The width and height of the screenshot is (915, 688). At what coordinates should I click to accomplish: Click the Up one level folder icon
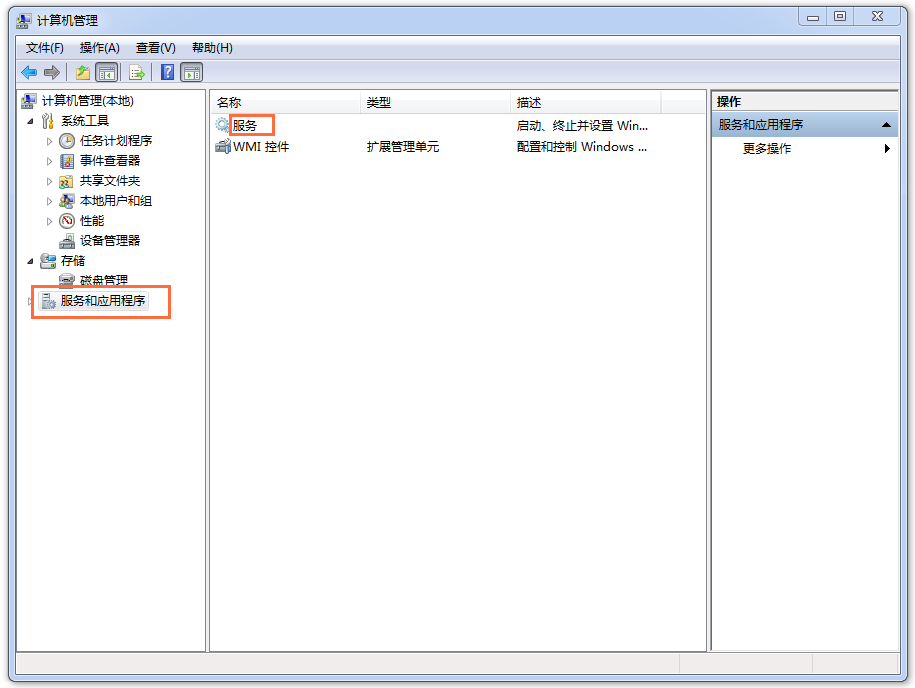pyautogui.click(x=83, y=72)
